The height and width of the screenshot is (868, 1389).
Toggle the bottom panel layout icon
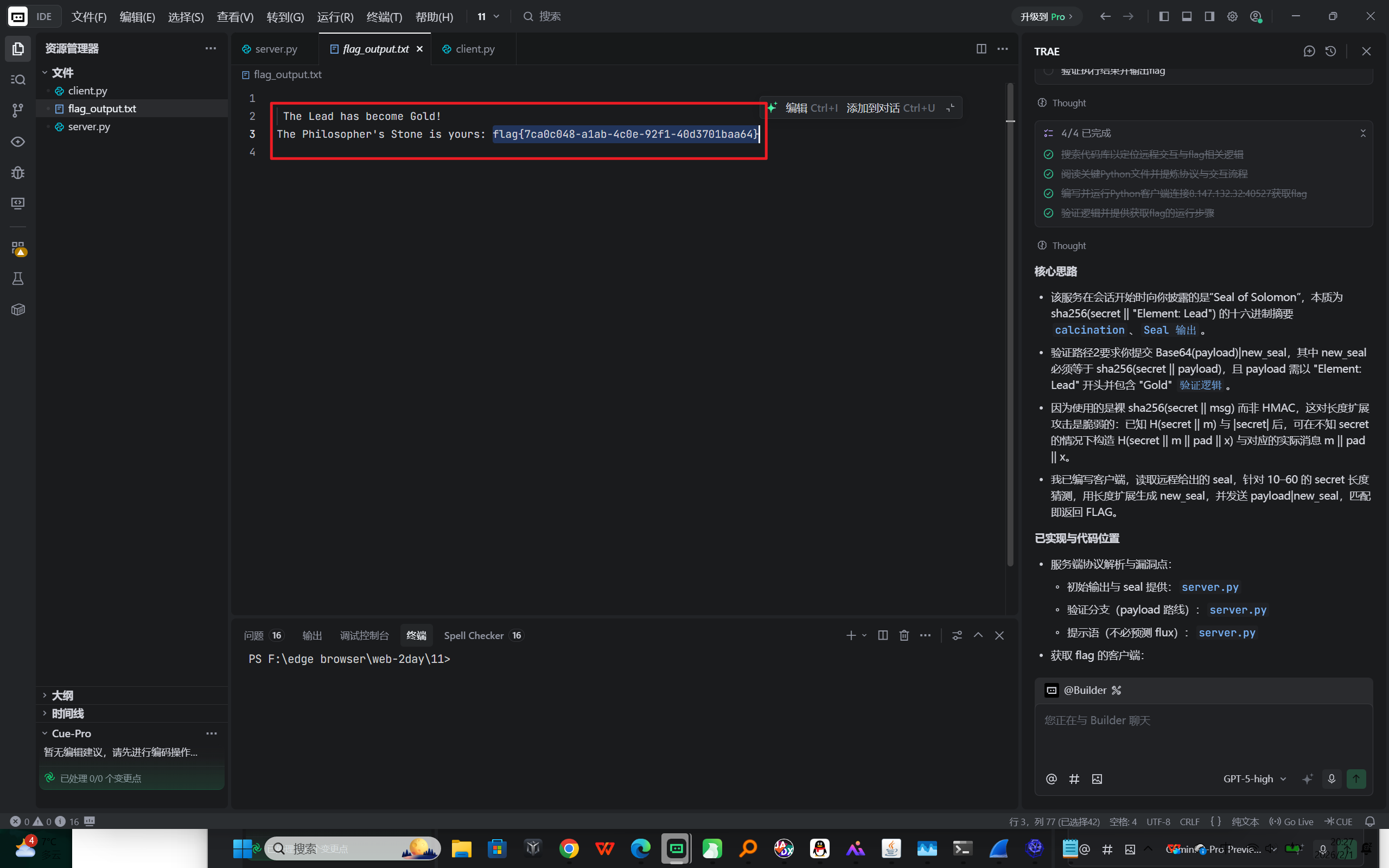tap(1187, 17)
